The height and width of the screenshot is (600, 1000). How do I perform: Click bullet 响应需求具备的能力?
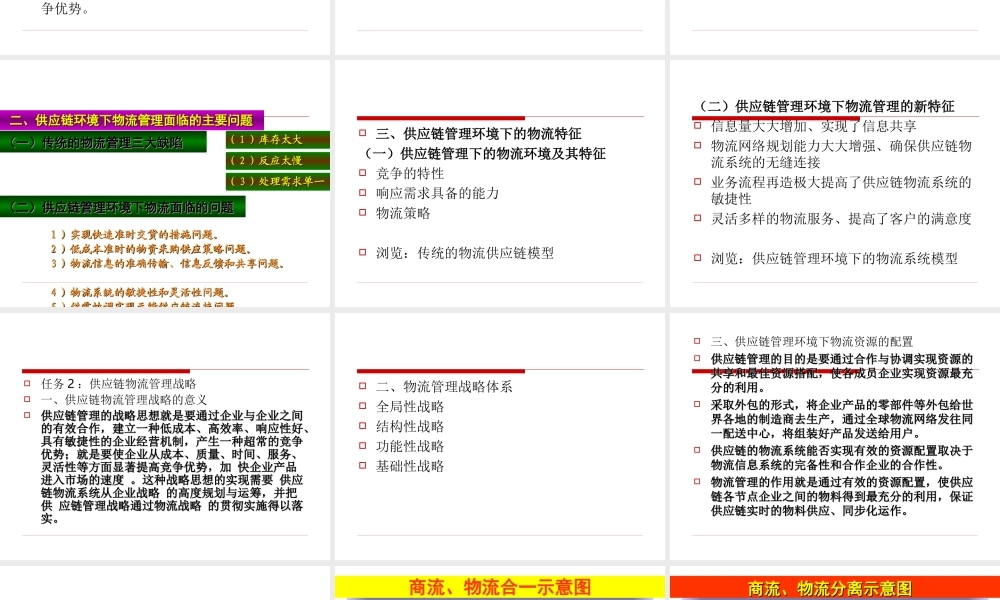[x=438, y=193]
